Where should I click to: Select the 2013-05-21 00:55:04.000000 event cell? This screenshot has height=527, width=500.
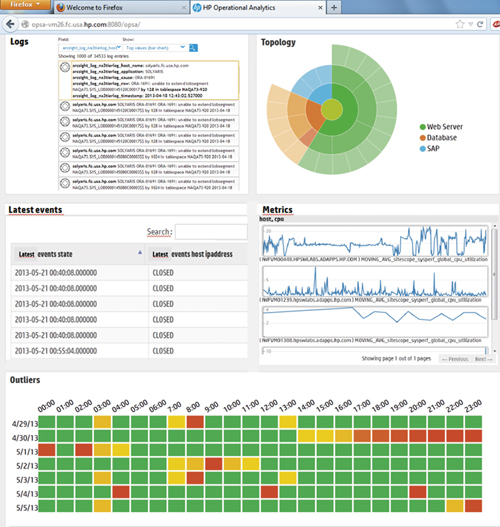79,351
